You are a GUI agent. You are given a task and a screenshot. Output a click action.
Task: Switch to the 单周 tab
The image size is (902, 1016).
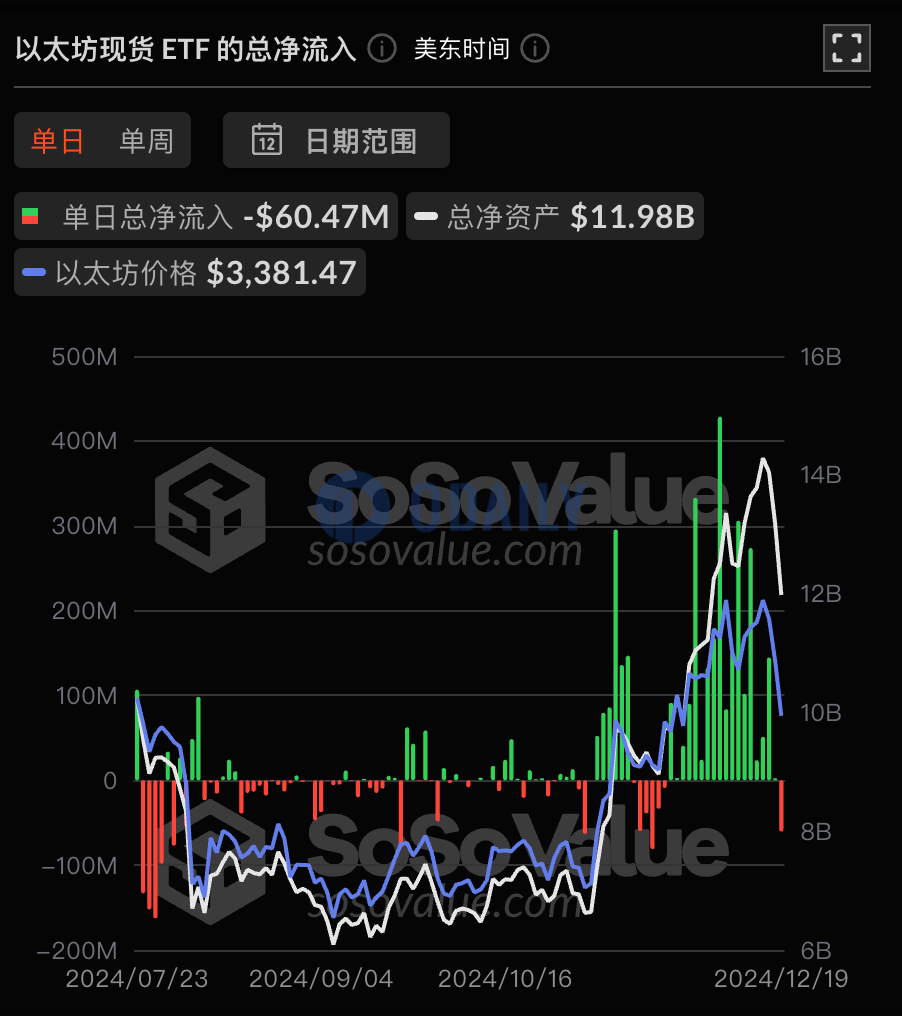point(146,140)
